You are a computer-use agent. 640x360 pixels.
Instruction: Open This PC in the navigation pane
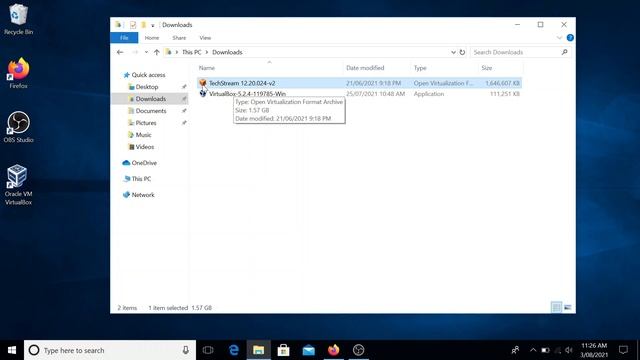tap(141, 178)
